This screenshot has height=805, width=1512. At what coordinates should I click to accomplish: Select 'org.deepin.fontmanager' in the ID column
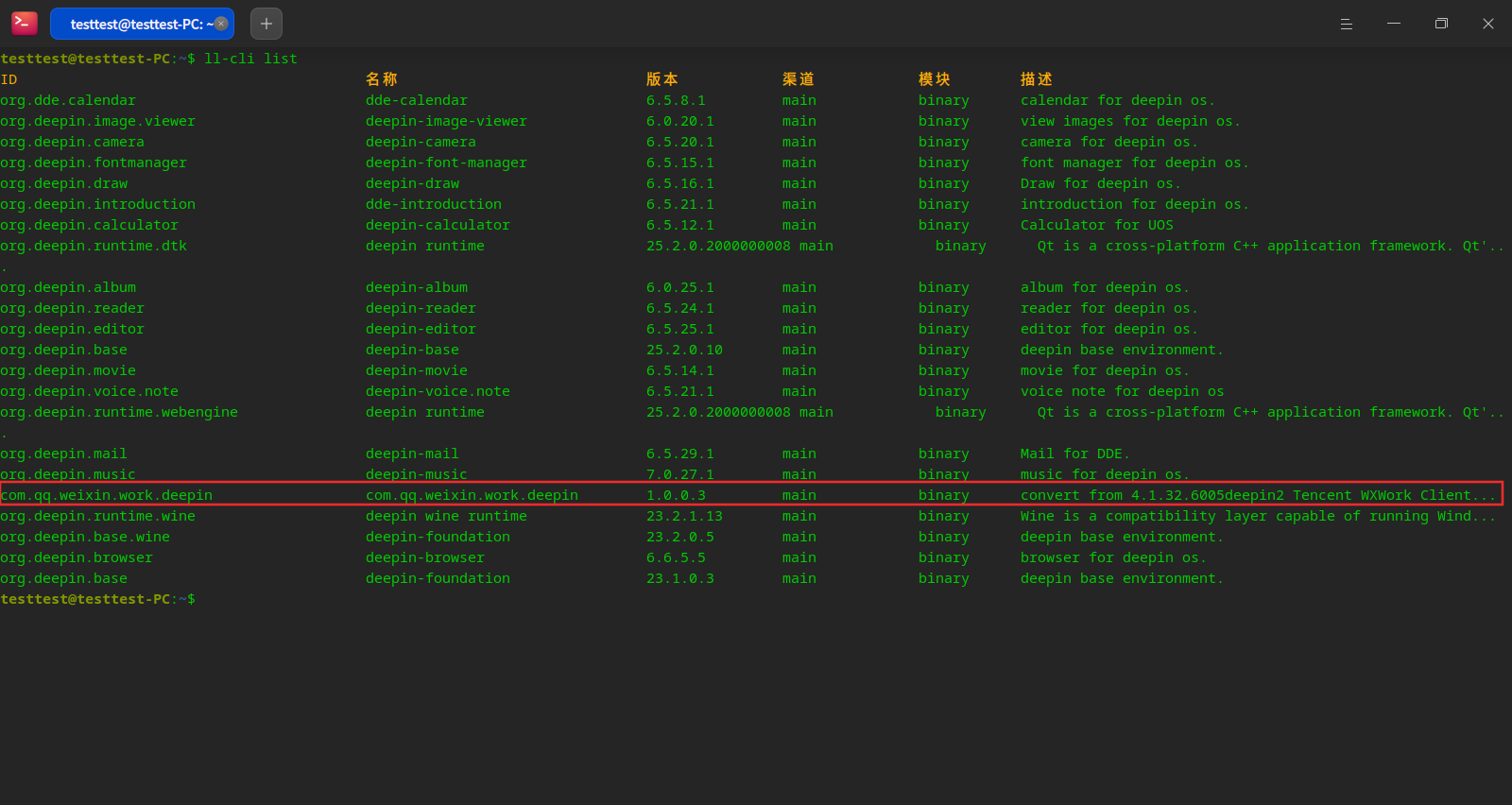pyautogui.click(x=94, y=163)
